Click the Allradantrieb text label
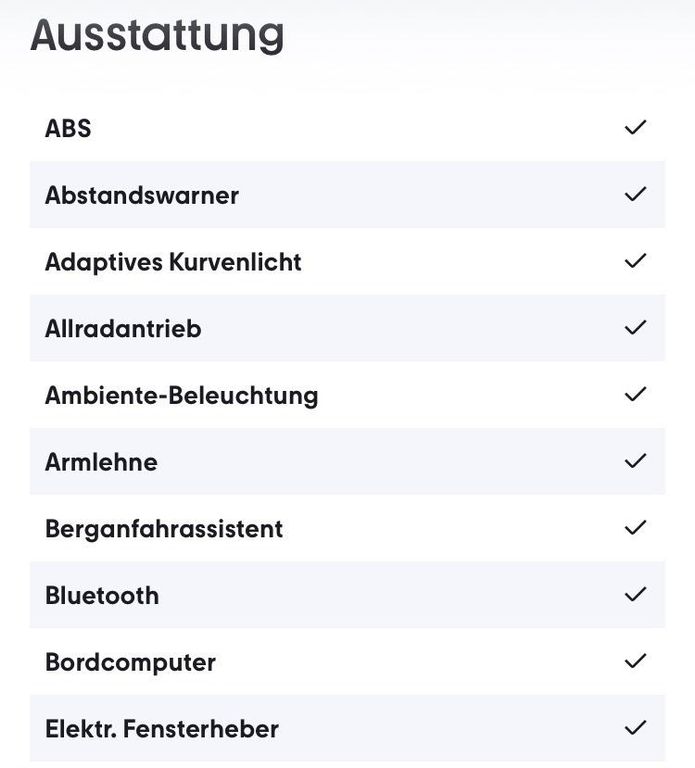The height and width of the screenshot is (768, 695). coord(123,329)
